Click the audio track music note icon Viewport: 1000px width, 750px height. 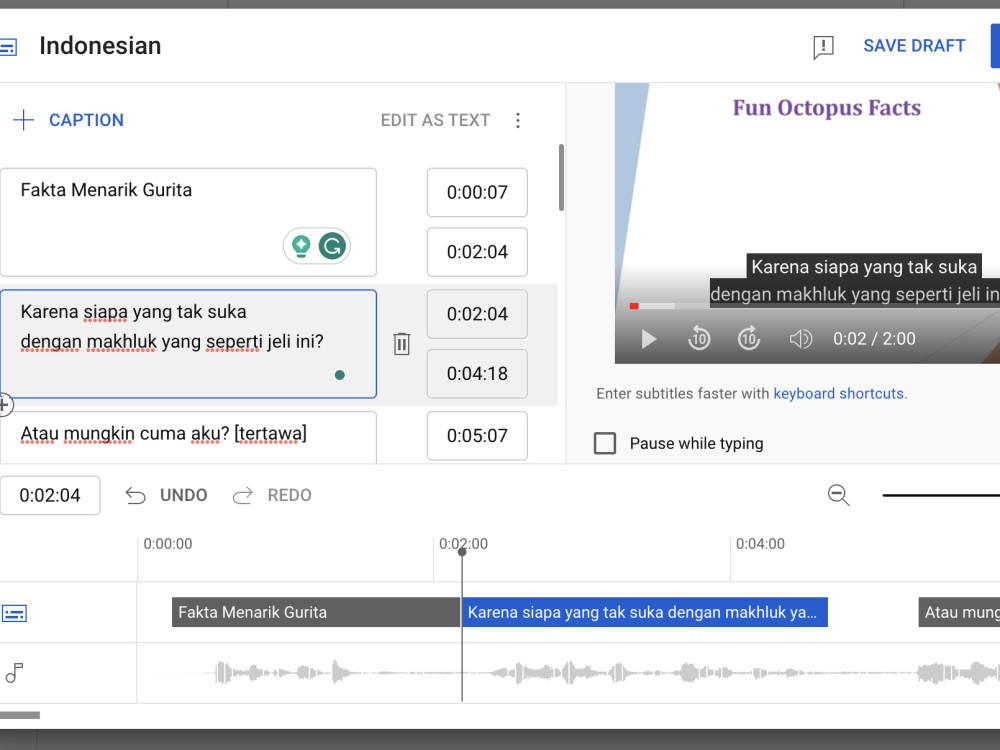tap(14, 673)
